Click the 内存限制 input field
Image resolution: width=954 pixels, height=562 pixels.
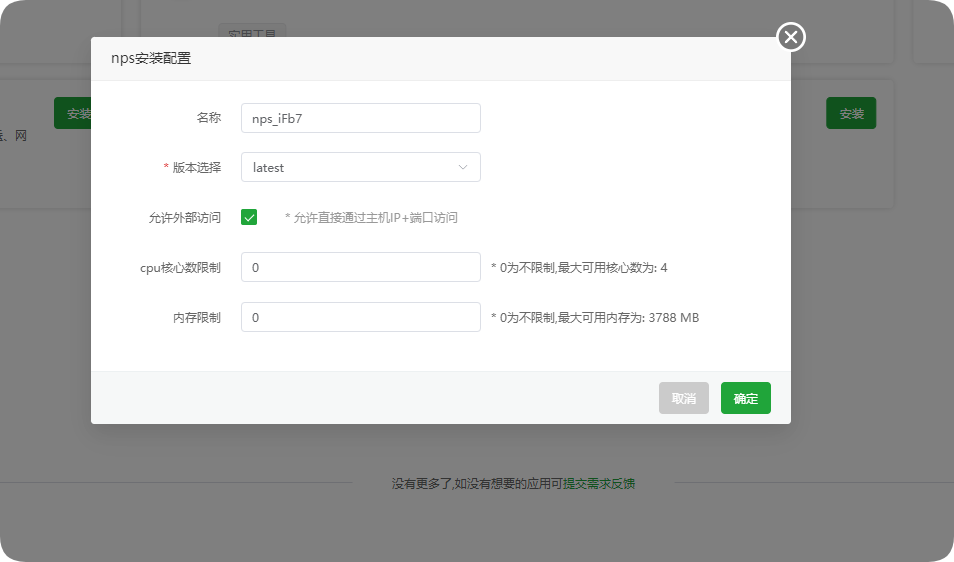pyautogui.click(x=361, y=317)
